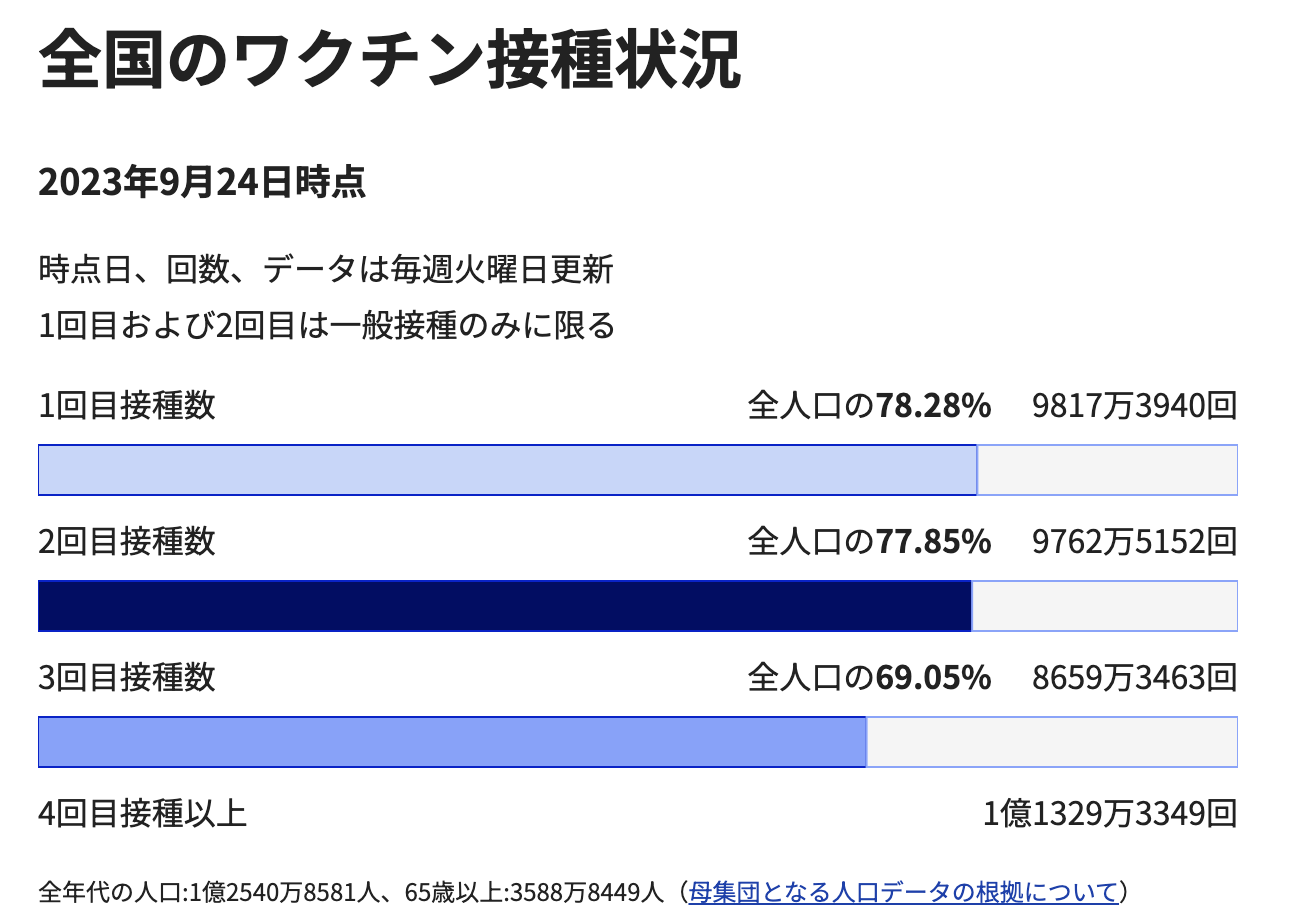Click the 9817万3940回 dose count
Screen dimensions: 1290x922
click(1134, 406)
